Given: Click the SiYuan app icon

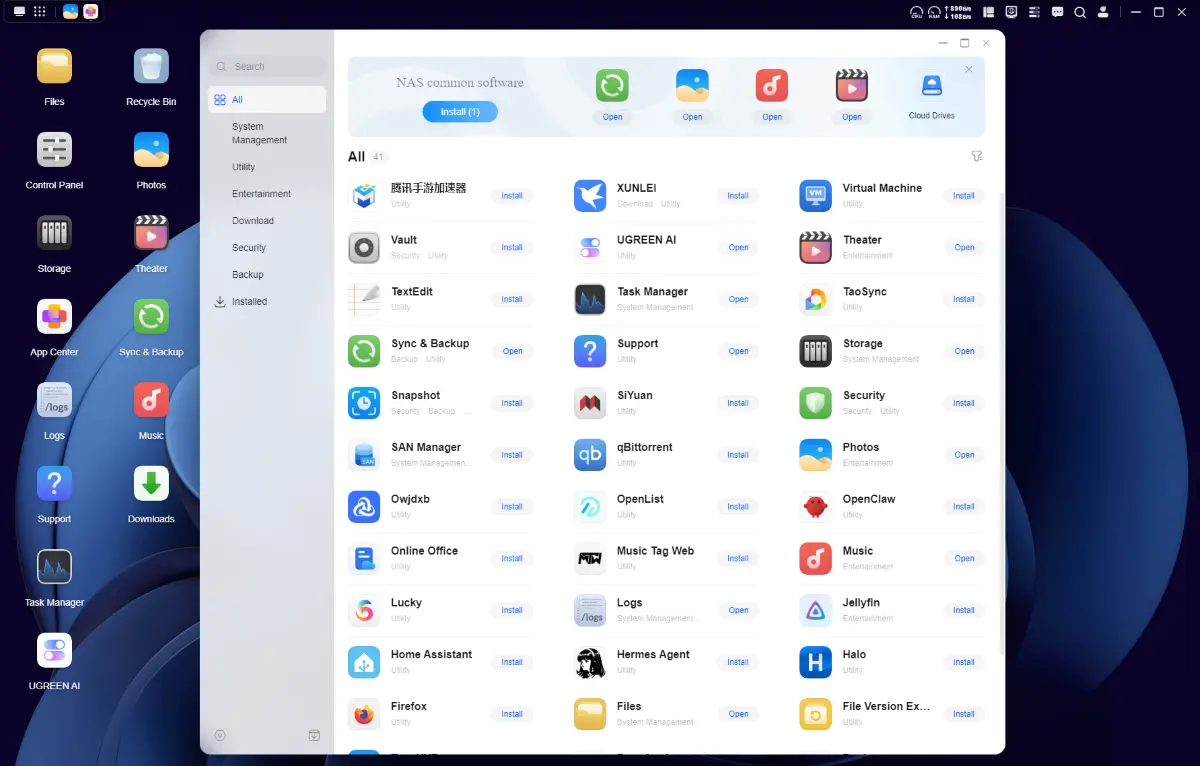Looking at the screenshot, I should 590,403.
